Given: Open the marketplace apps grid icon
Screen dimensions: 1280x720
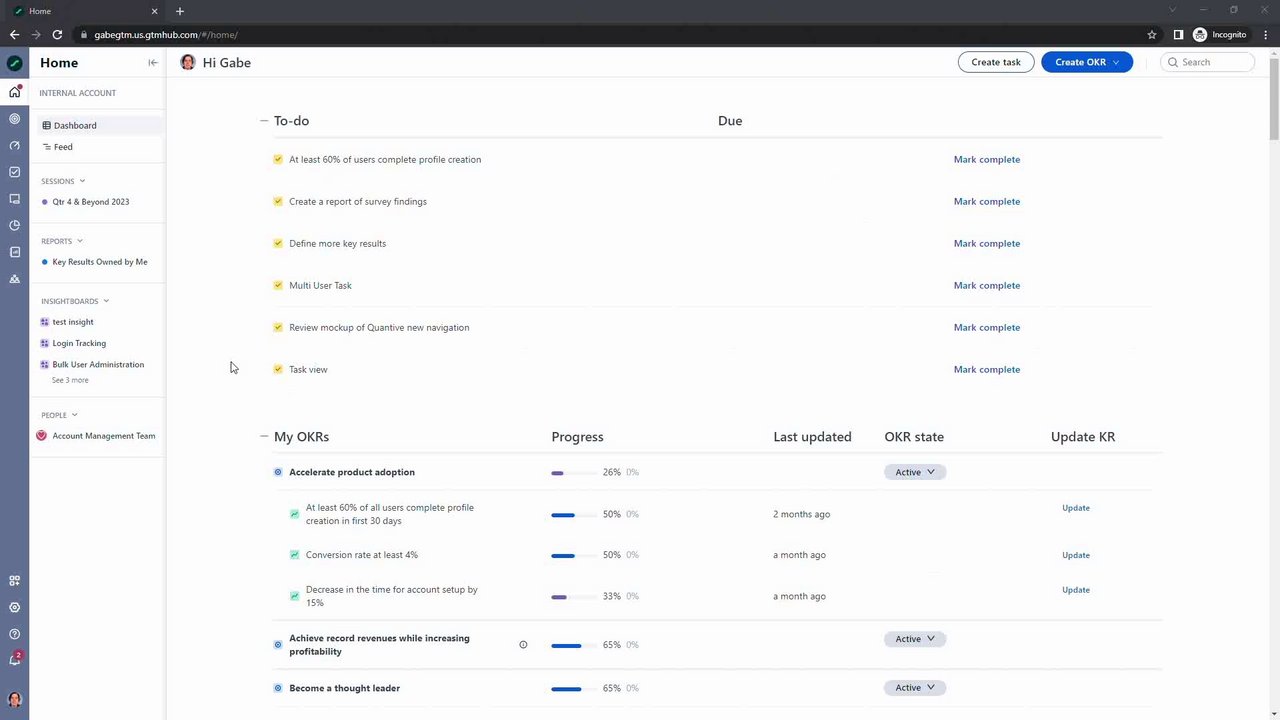Looking at the screenshot, I should coord(14,581).
